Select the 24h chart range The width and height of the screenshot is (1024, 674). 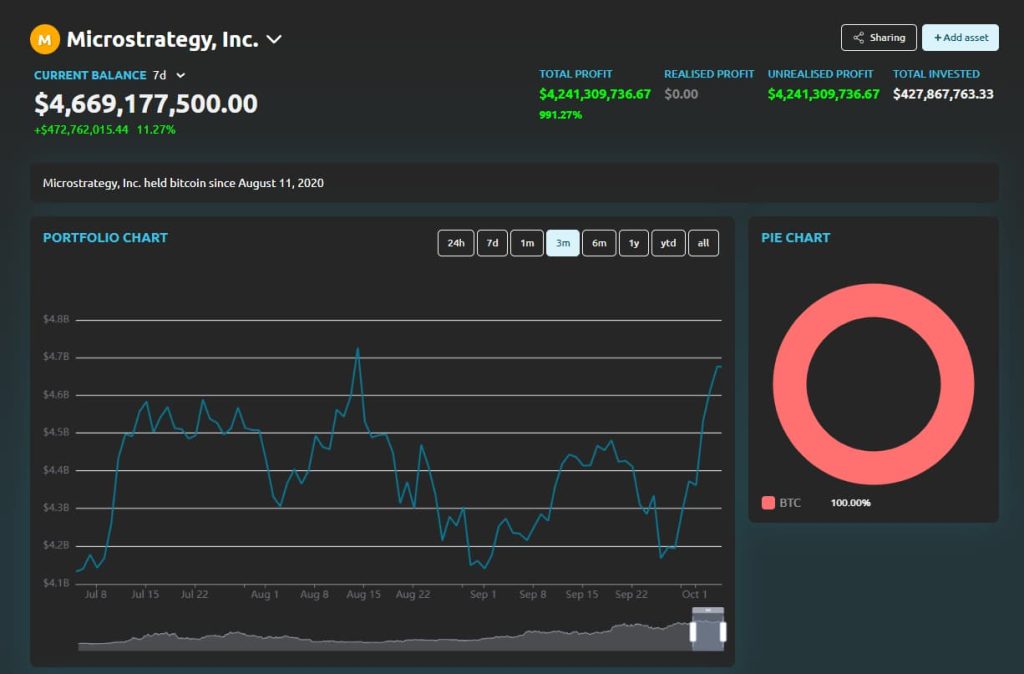pos(455,243)
